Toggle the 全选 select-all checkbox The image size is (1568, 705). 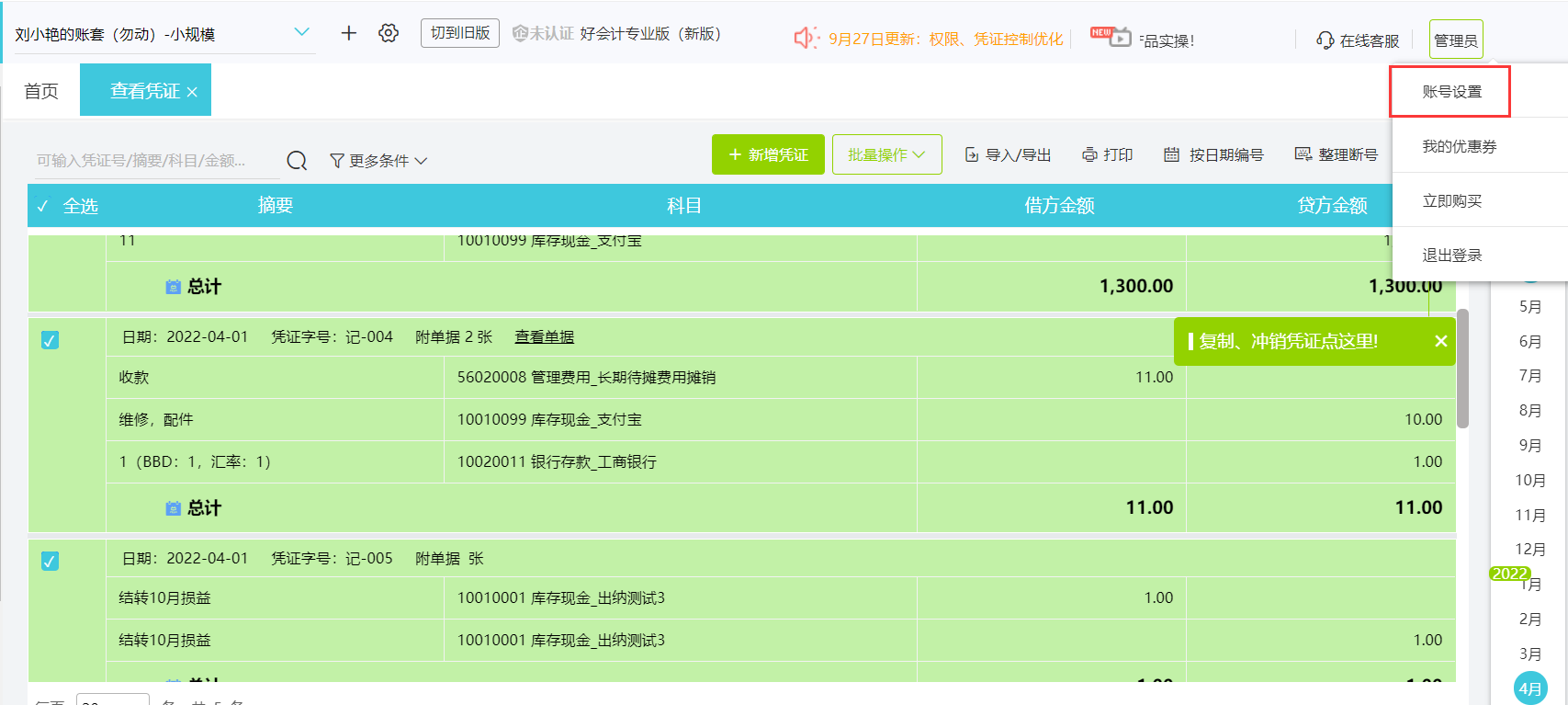point(43,206)
